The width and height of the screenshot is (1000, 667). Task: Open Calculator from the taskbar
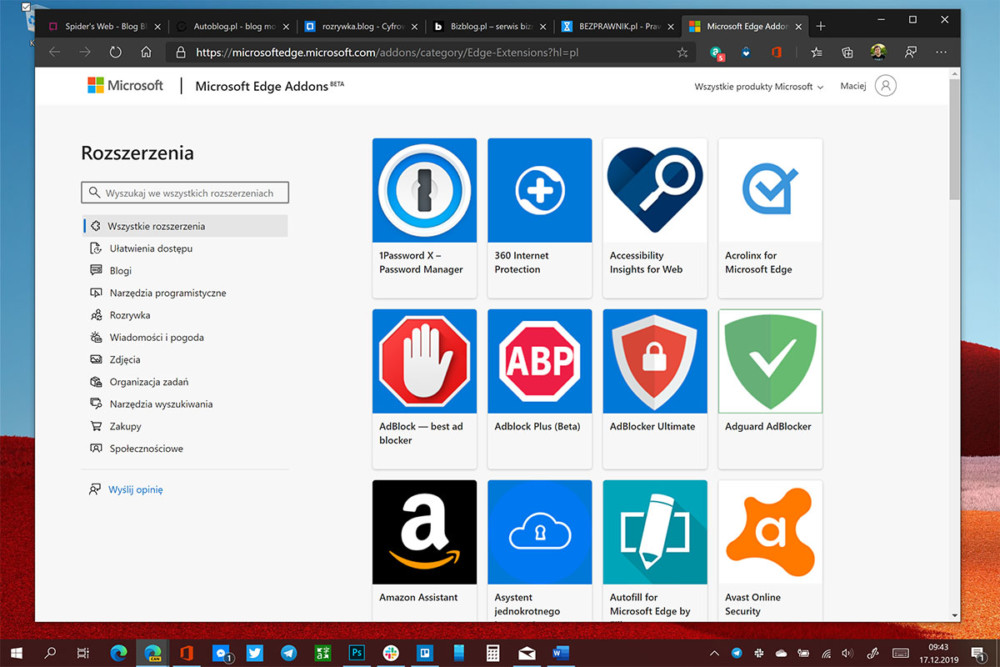tap(493, 653)
